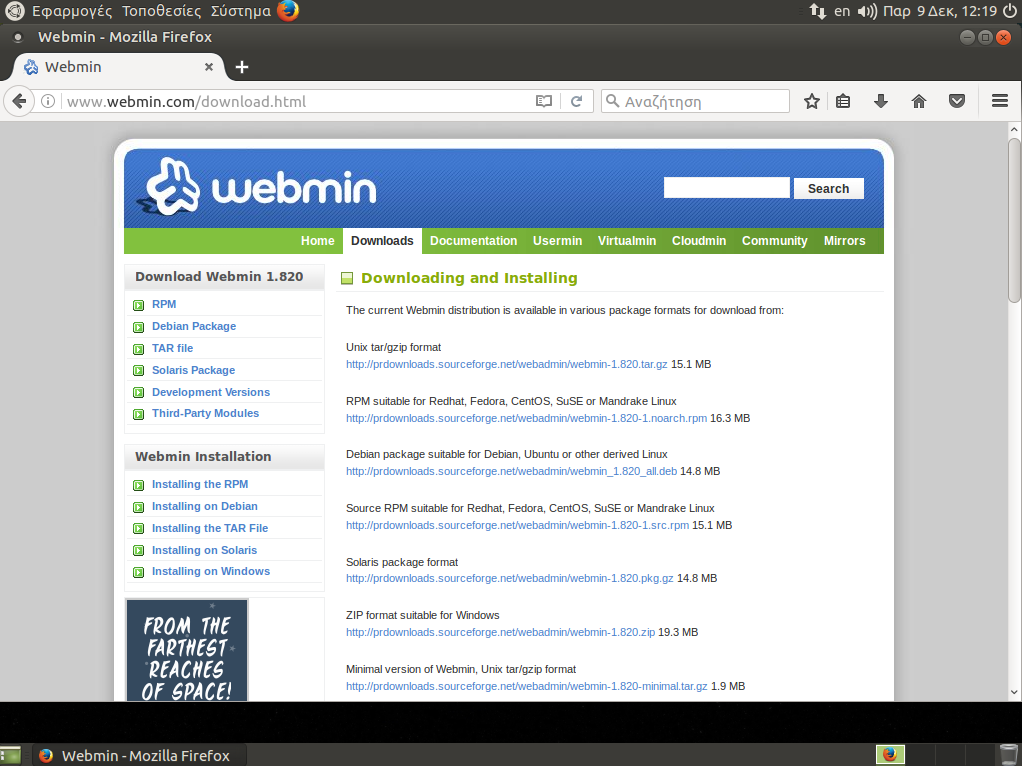
Task: Open reader view icon in address bar
Action: tap(544, 101)
